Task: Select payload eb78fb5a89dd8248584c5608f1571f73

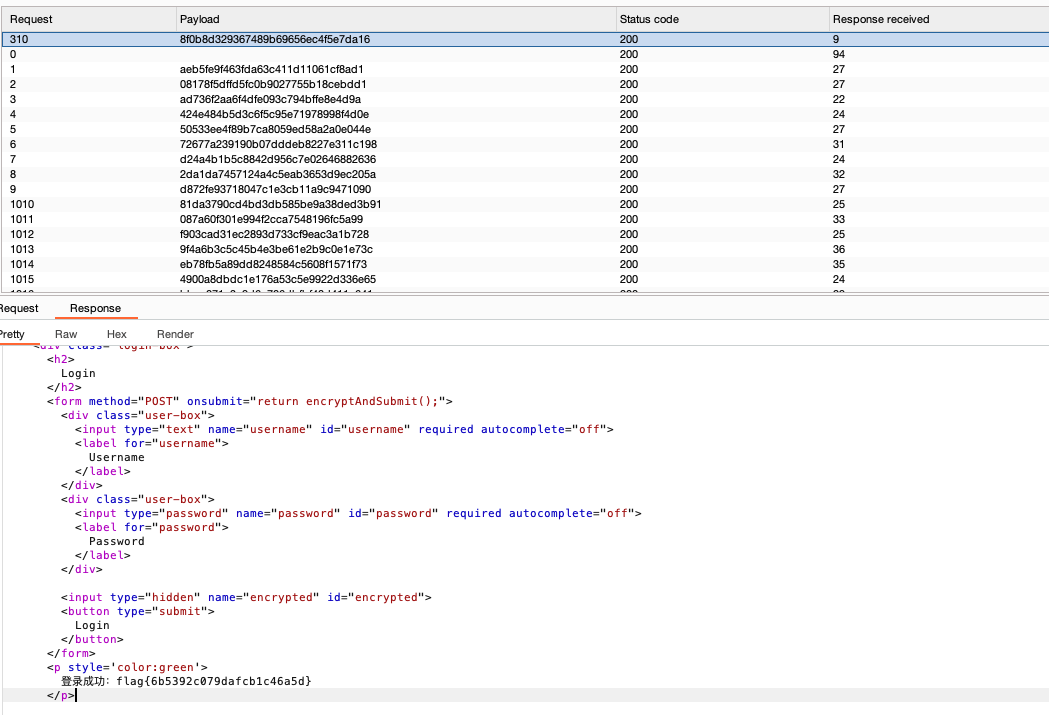Action: pos(273,264)
